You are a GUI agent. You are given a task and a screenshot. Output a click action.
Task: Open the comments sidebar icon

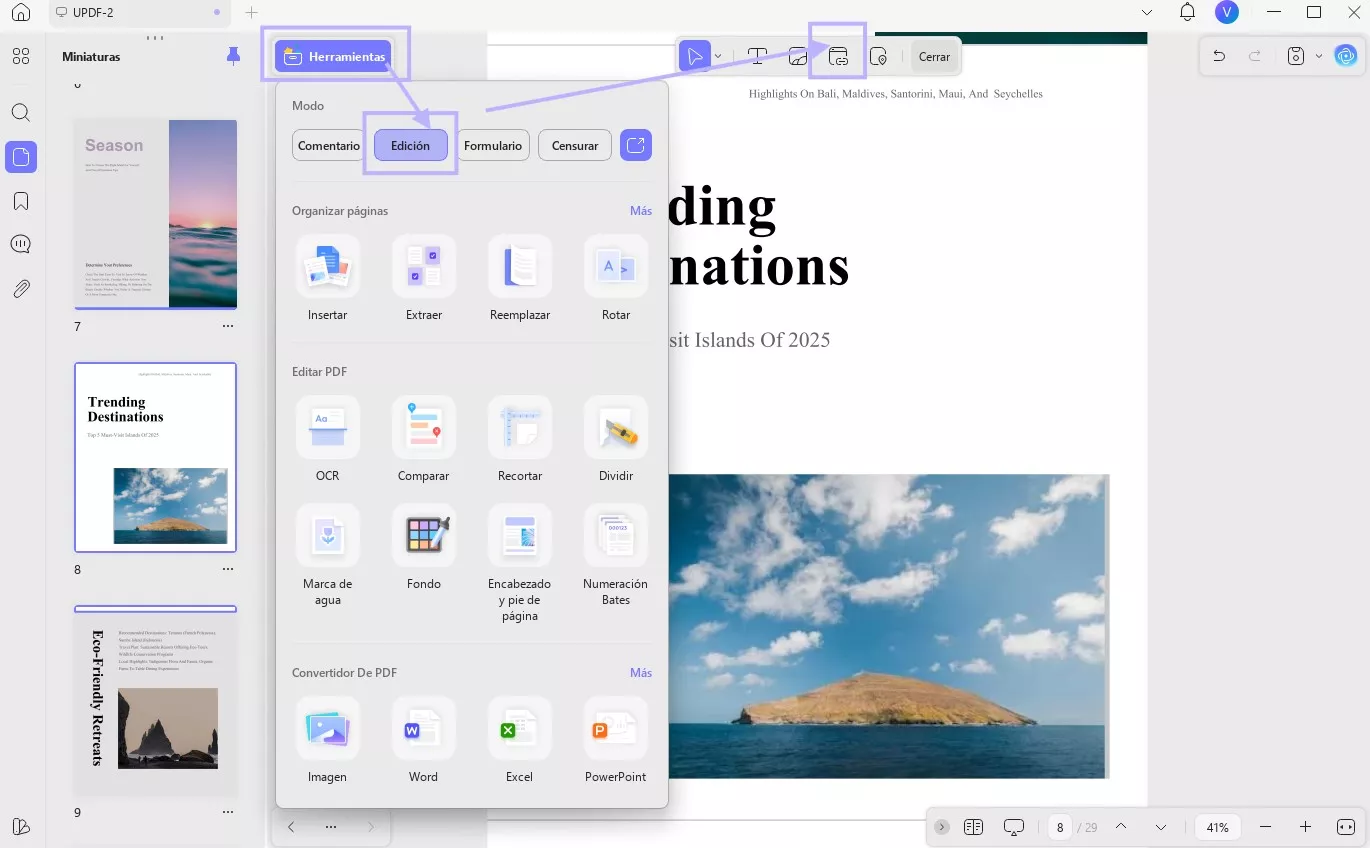[x=21, y=244]
